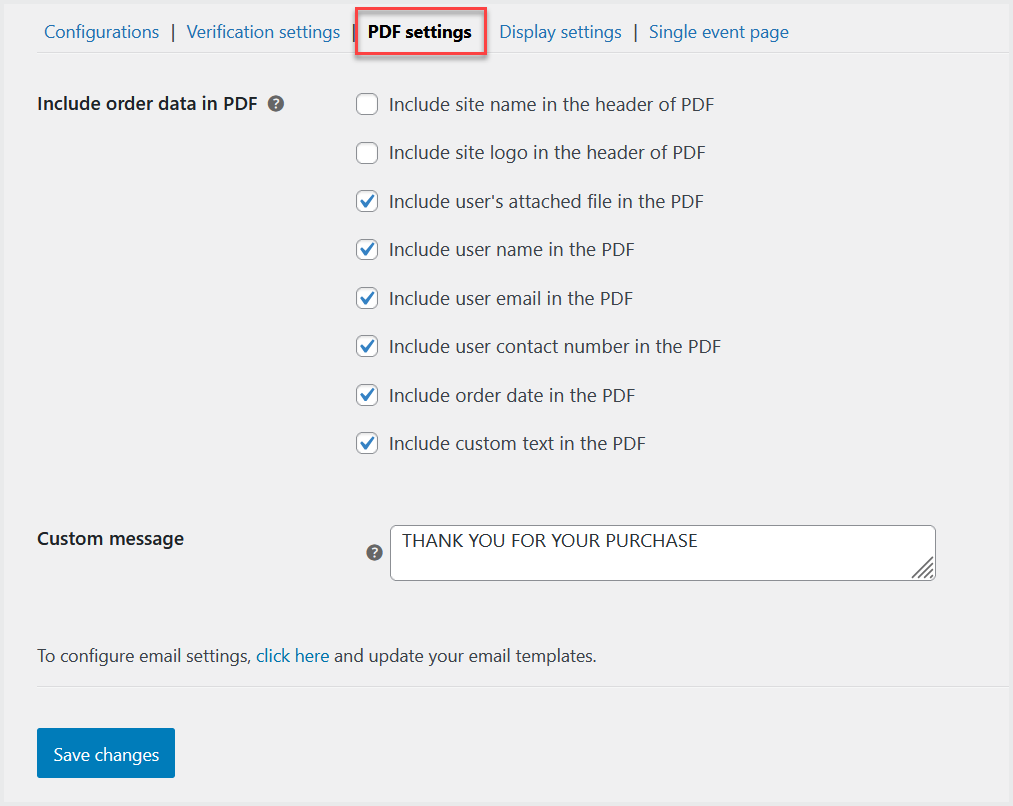Click the Save changes button
The height and width of the screenshot is (806, 1013).
click(106, 754)
